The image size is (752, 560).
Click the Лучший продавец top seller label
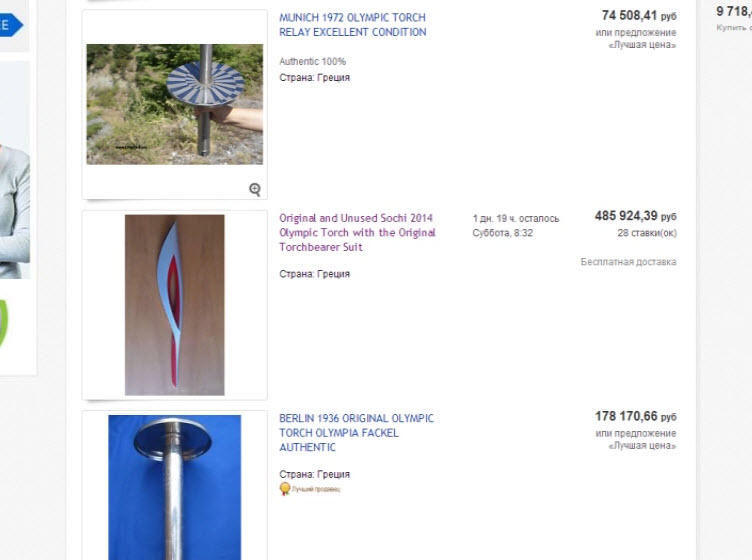pyautogui.click(x=316, y=490)
